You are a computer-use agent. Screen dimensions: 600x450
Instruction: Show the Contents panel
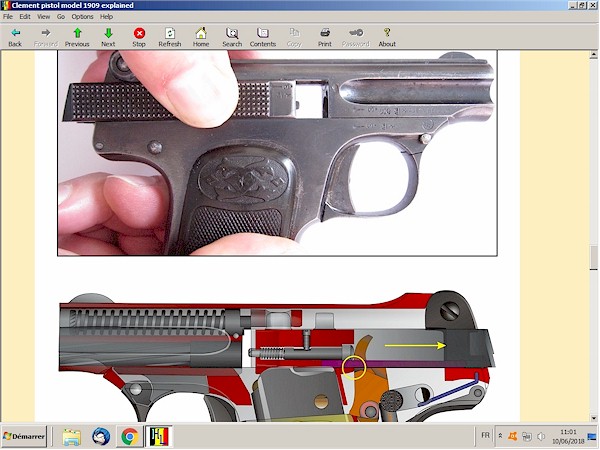(x=263, y=37)
